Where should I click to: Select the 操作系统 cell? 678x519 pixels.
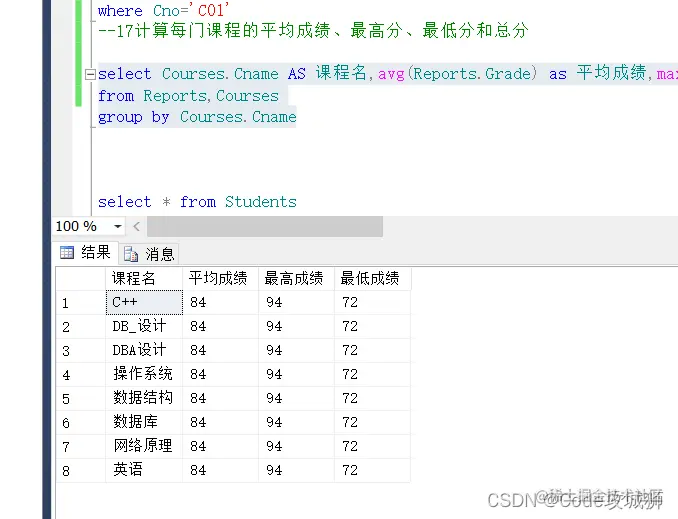144,374
